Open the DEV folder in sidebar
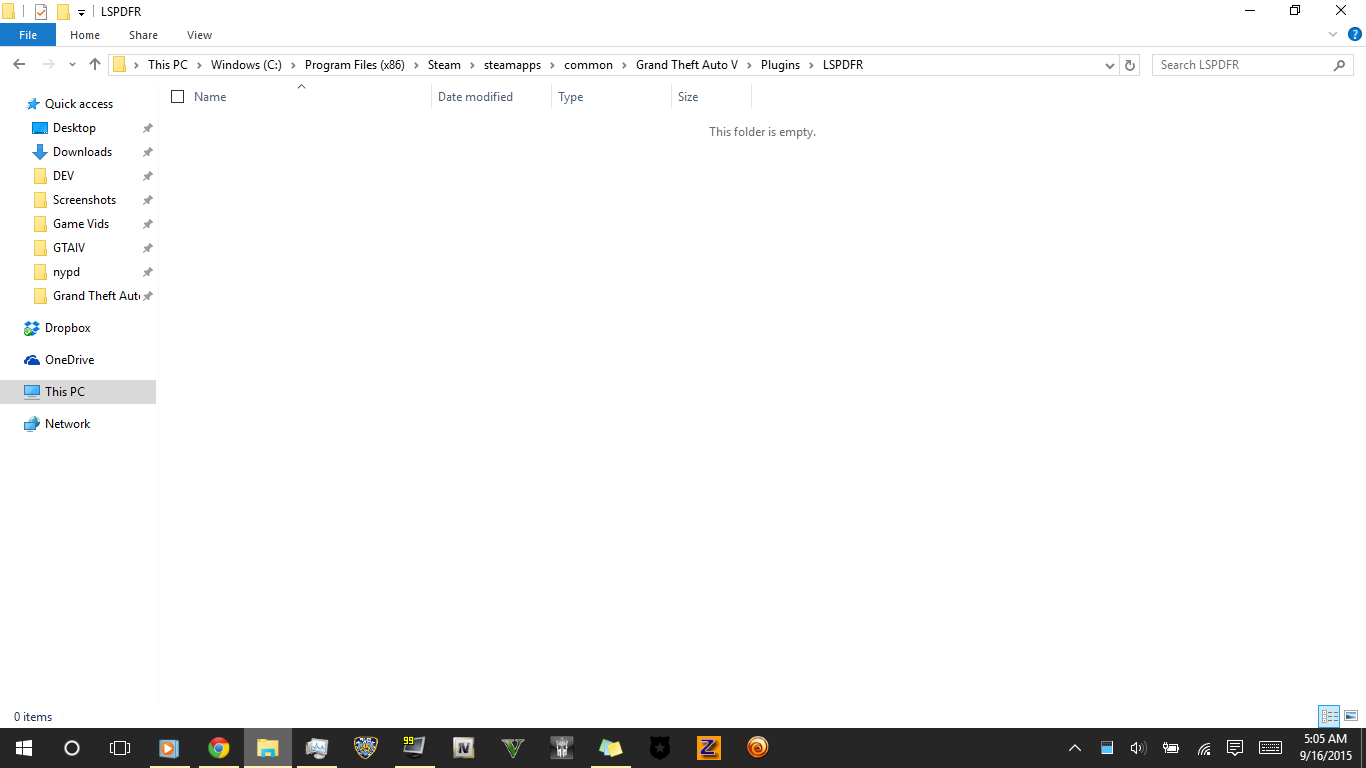This screenshot has width=1366, height=768. pos(63,176)
